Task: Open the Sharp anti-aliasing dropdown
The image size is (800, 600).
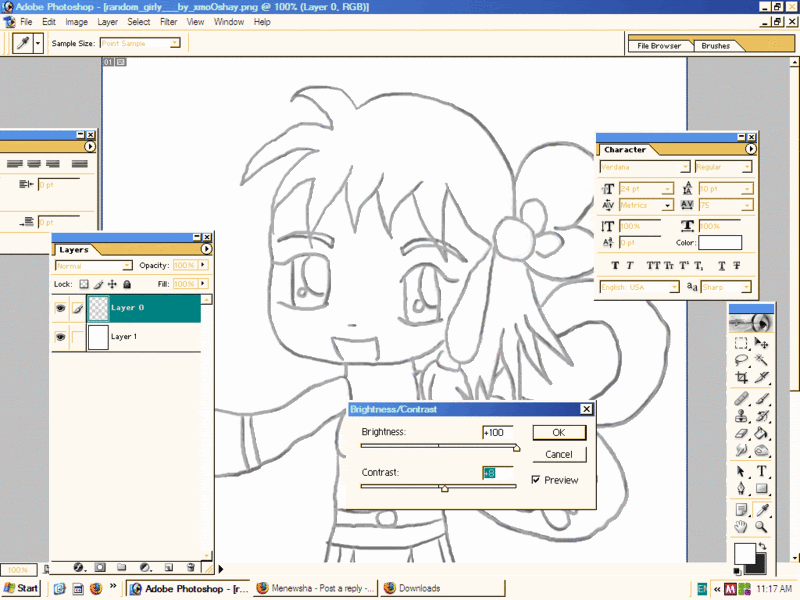Action: (746, 287)
